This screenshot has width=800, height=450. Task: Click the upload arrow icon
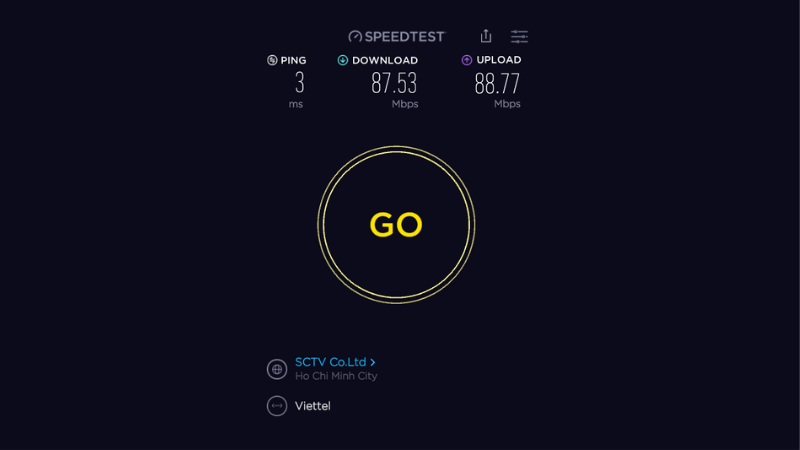pyautogui.click(x=467, y=60)
